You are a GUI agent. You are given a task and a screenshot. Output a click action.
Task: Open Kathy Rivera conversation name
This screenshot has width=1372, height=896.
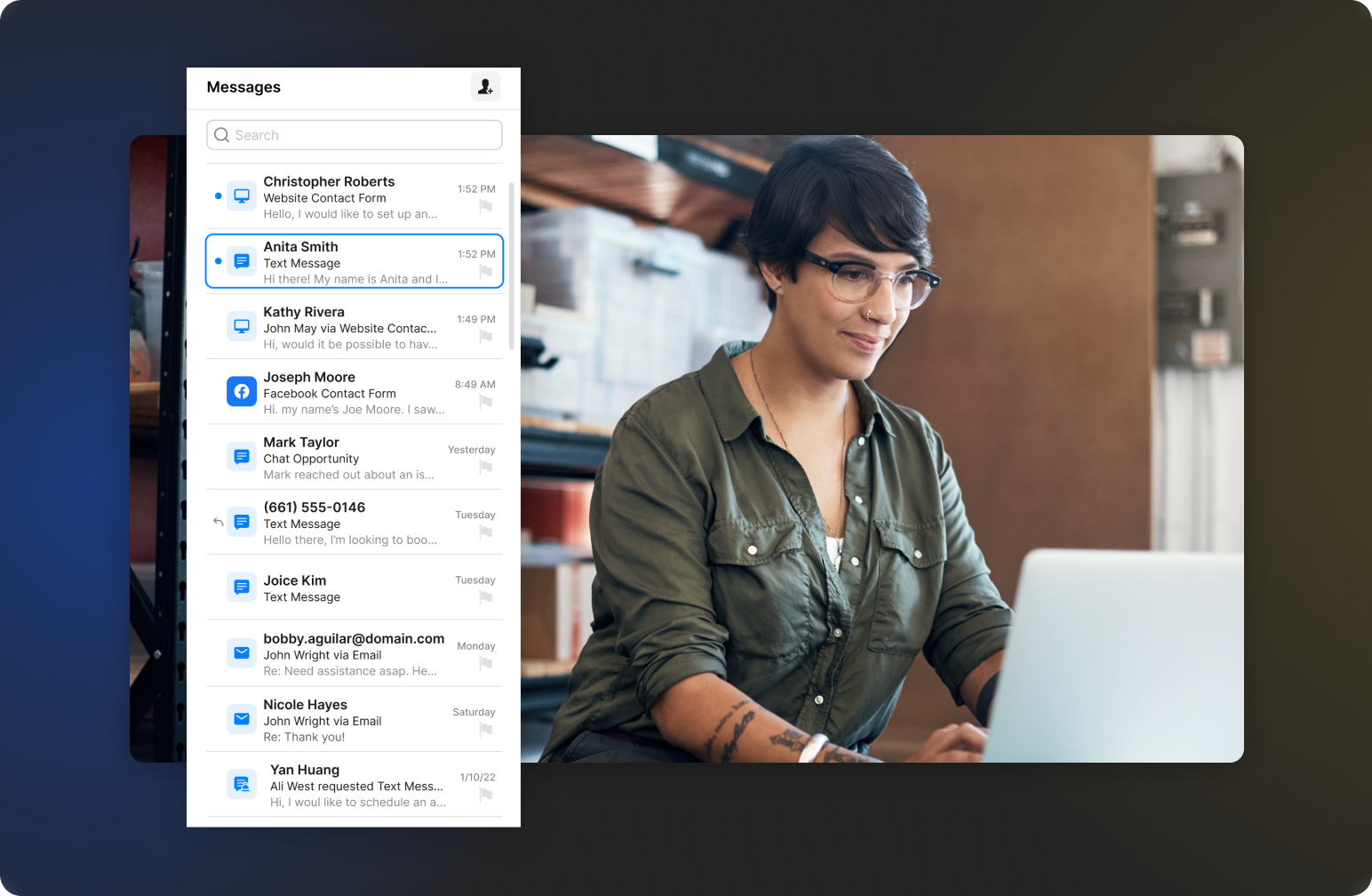pos(304,312)
